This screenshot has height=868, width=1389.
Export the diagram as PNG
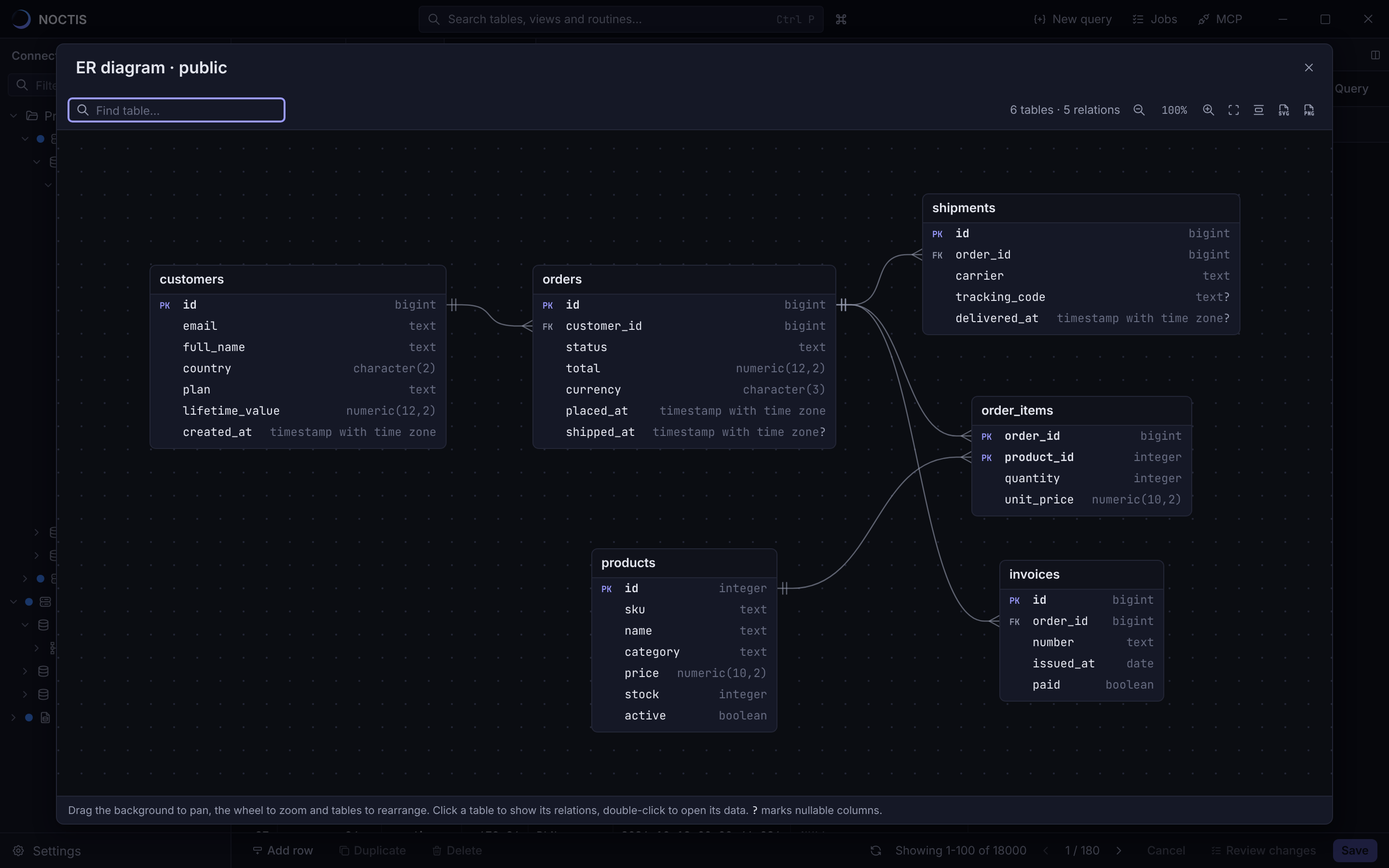click(x=1309, y=110)
